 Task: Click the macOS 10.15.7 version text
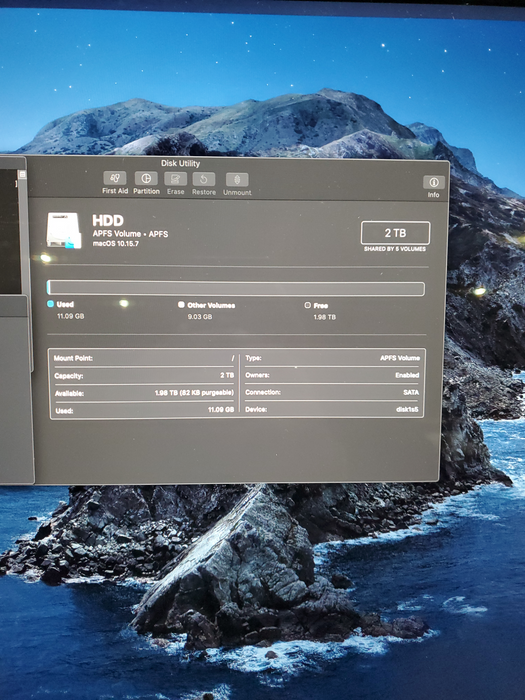116,244
